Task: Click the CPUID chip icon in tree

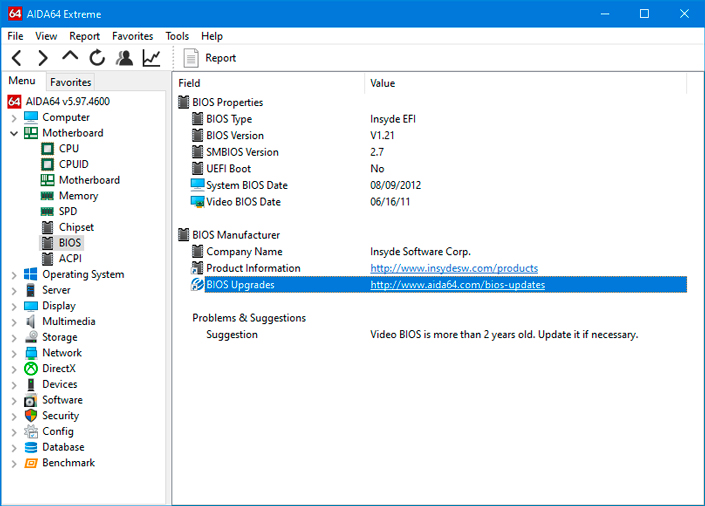Action: point(47,165)
